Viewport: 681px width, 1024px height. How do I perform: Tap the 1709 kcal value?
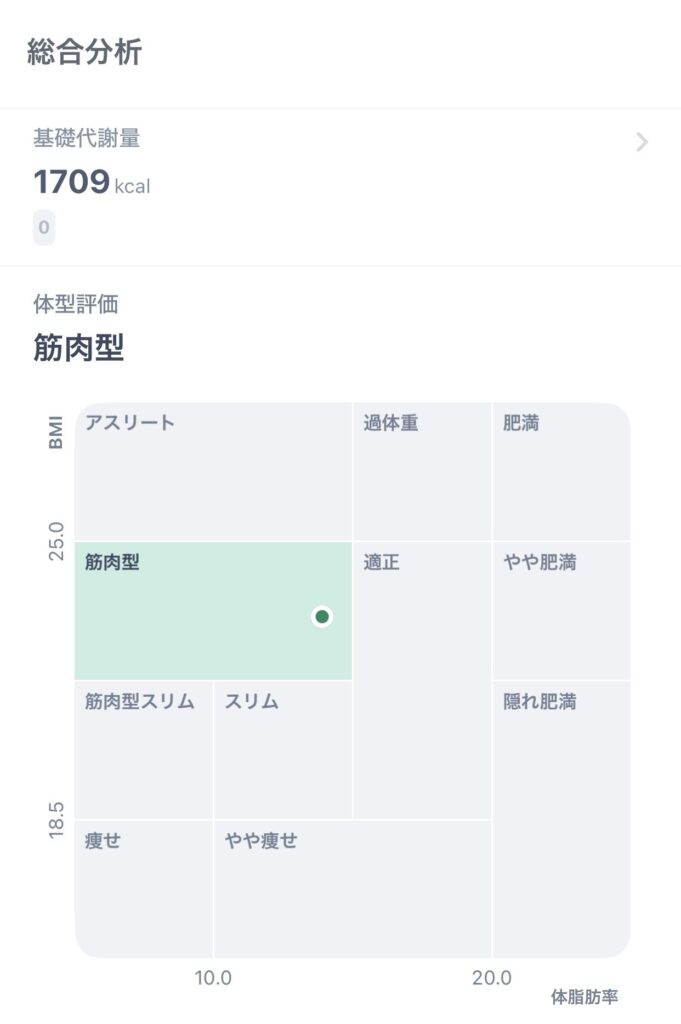point(91,182)
